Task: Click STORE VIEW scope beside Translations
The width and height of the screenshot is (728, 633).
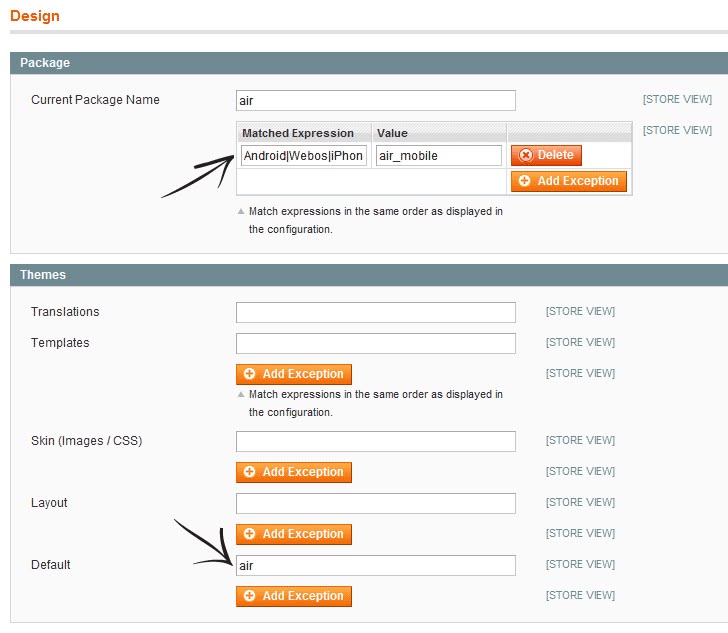Action: (x=580, y=311)
